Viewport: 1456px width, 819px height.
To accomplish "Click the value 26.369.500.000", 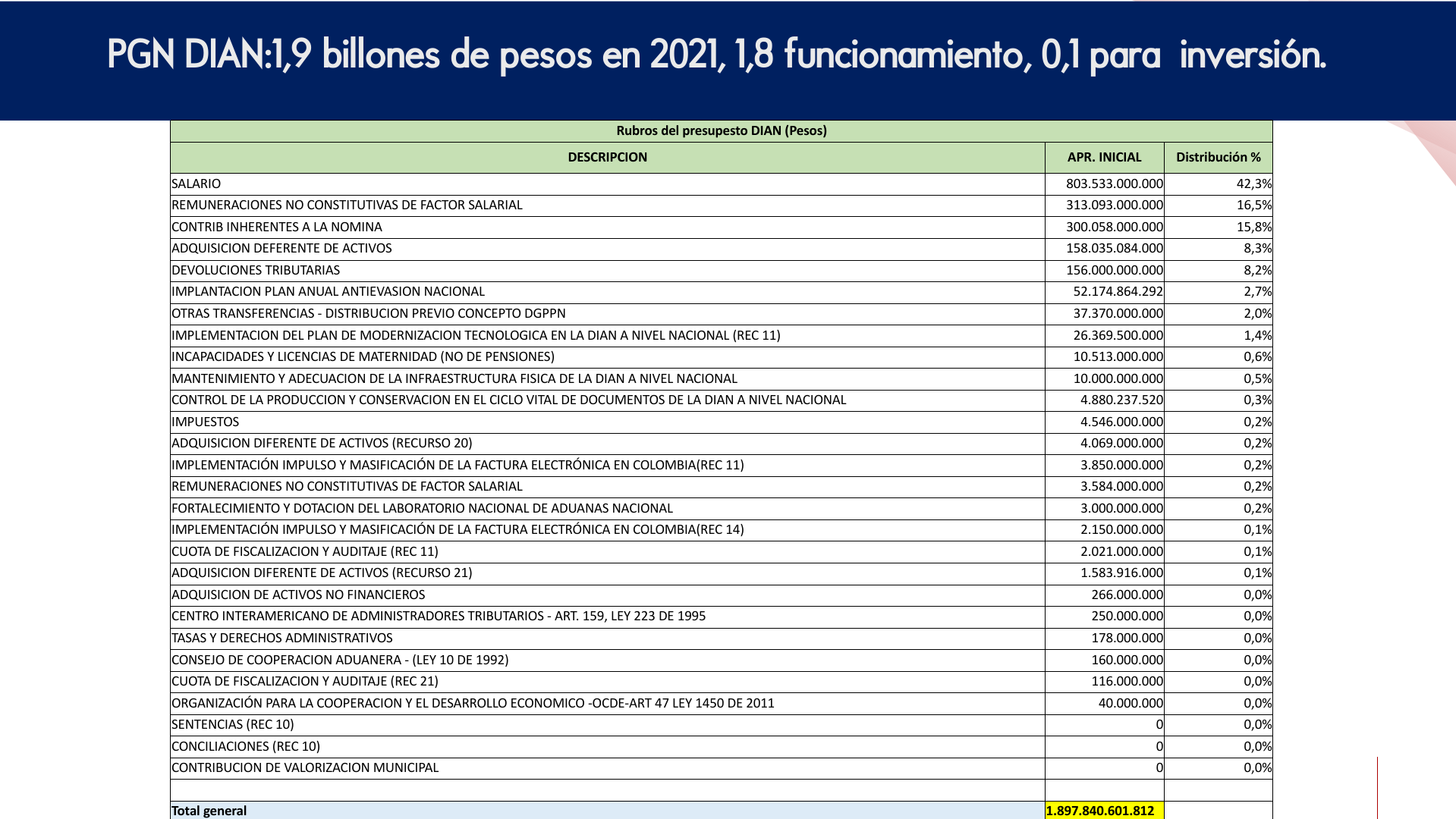I will [x=1118, y=335].
